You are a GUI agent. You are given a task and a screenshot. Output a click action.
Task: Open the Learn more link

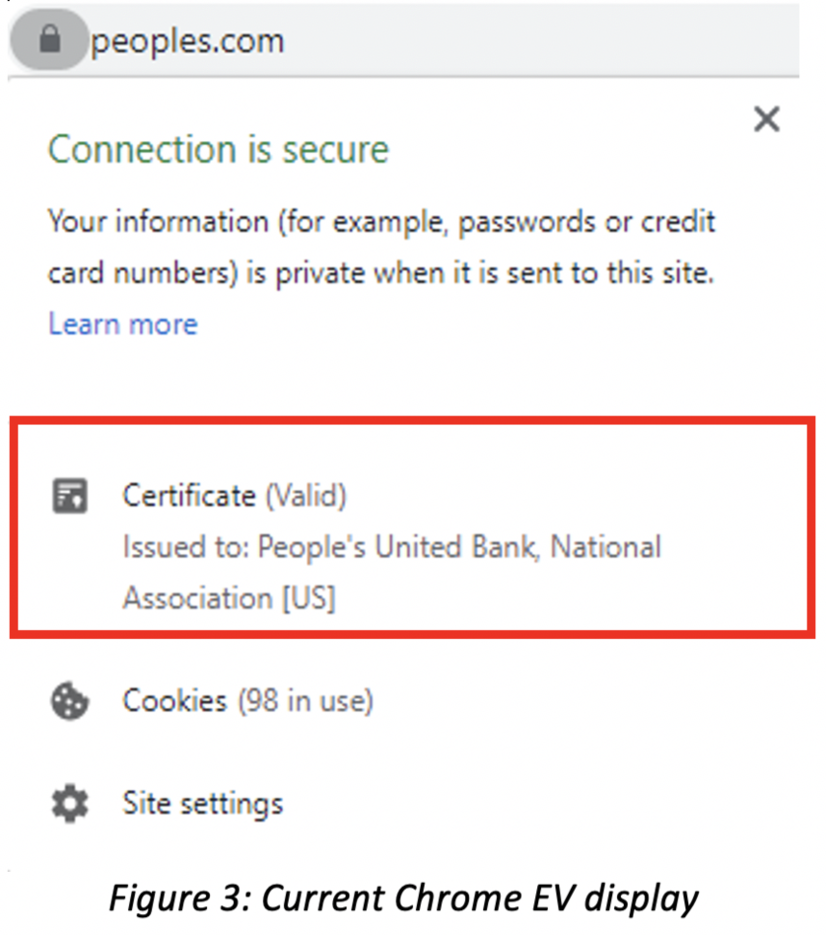point(123,323)
